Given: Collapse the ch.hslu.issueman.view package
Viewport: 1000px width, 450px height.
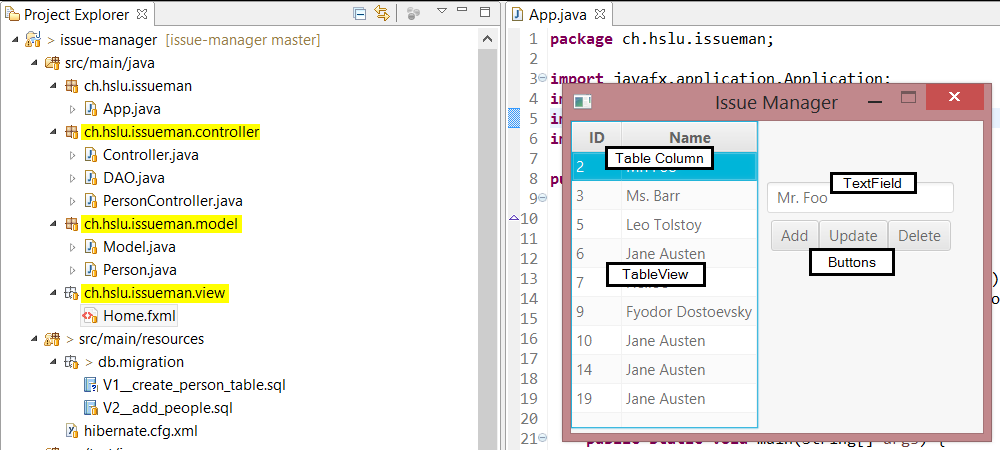Looking at the screenshot, I should click(x=54, y=293).
